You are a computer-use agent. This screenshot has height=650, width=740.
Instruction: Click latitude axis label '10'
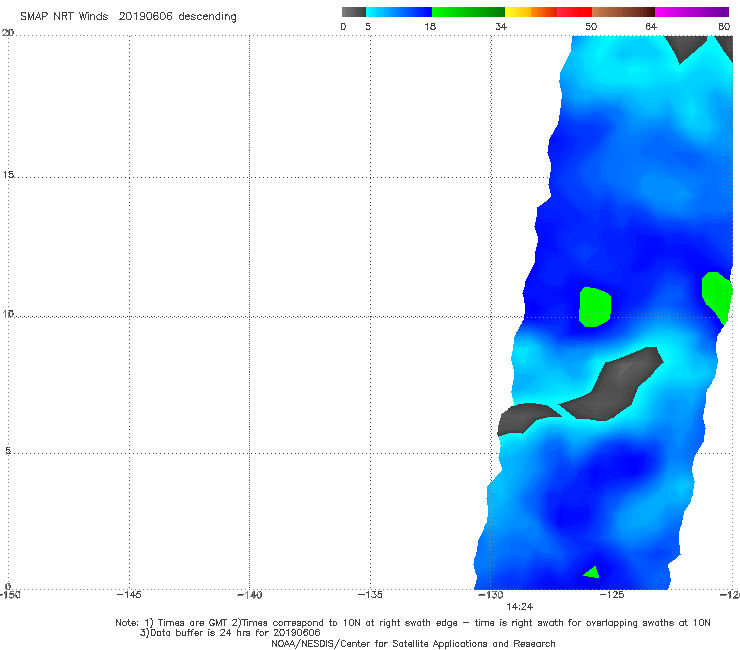pos(8,313)
